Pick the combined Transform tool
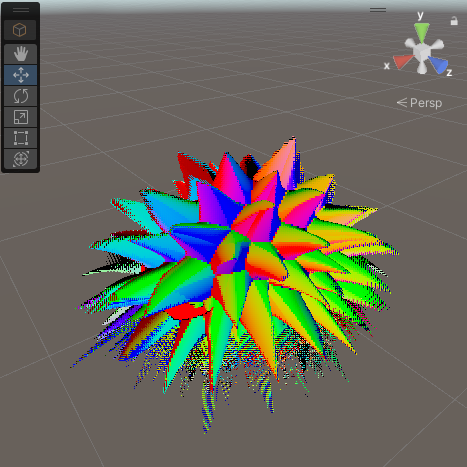 [x=21, y=159]
